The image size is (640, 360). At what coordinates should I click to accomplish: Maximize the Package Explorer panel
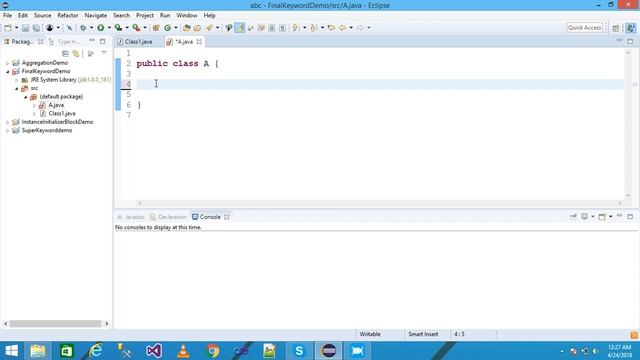(102, 41)
